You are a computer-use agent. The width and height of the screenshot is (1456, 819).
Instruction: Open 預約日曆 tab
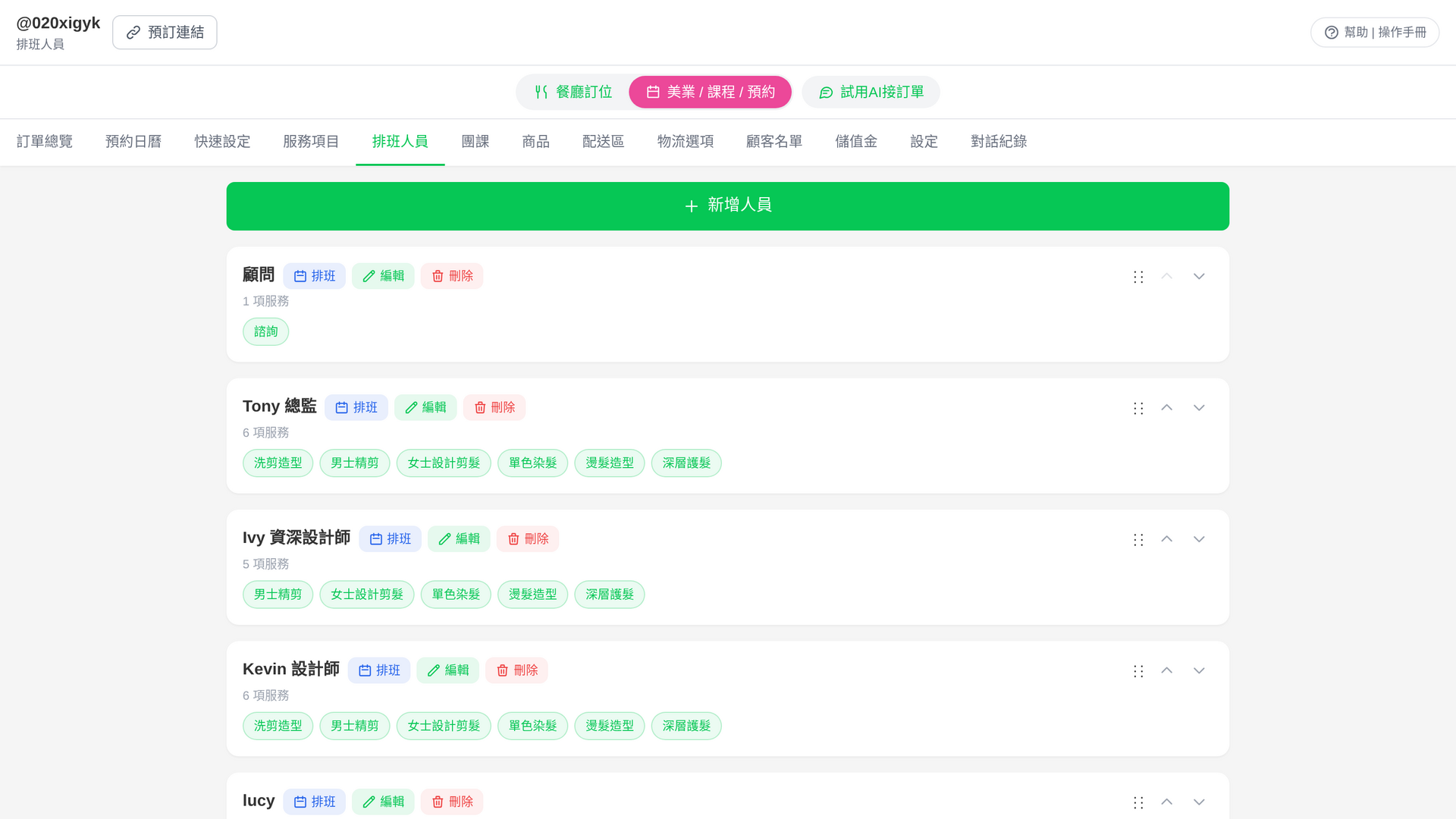[133, 142]
